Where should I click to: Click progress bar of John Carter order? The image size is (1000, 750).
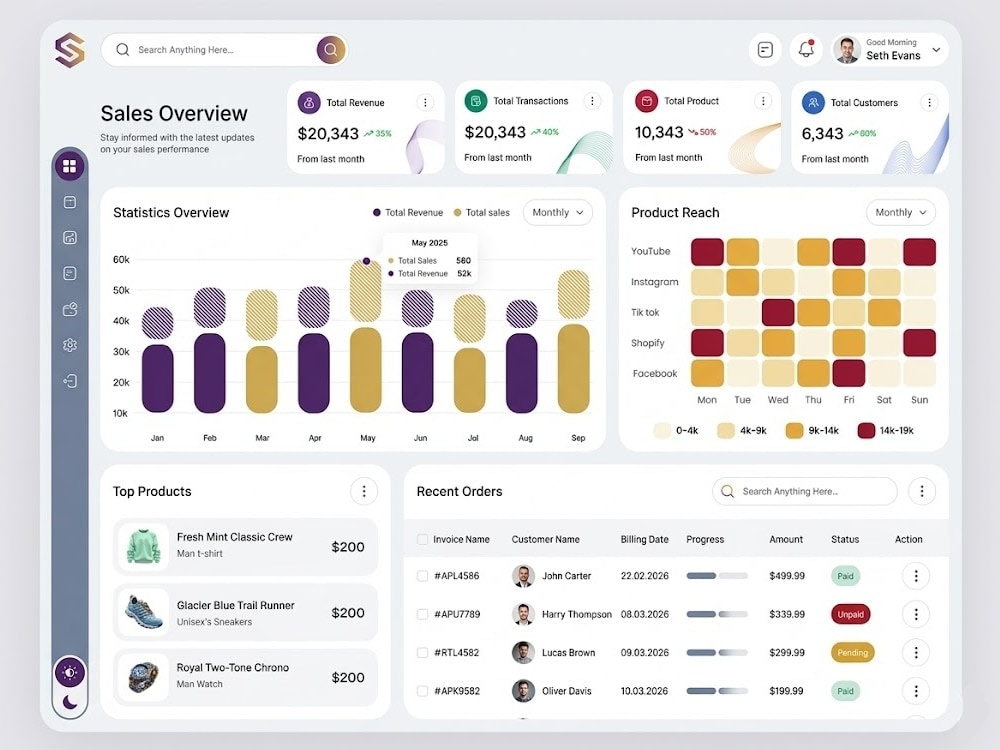[x=717, y=576]
